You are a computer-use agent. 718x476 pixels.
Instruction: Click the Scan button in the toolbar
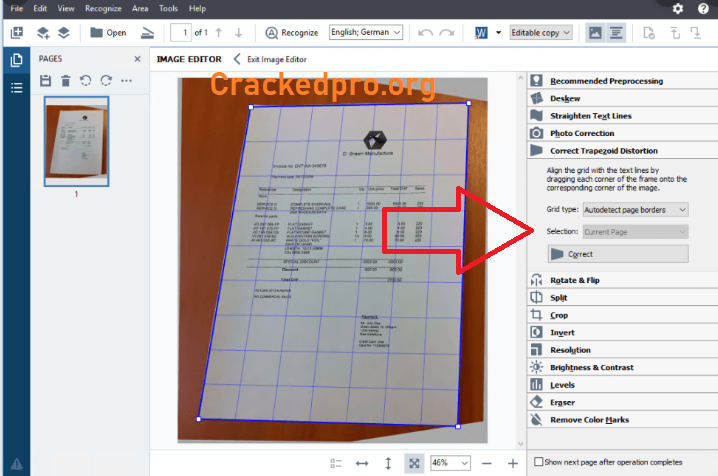click(144, 32)
